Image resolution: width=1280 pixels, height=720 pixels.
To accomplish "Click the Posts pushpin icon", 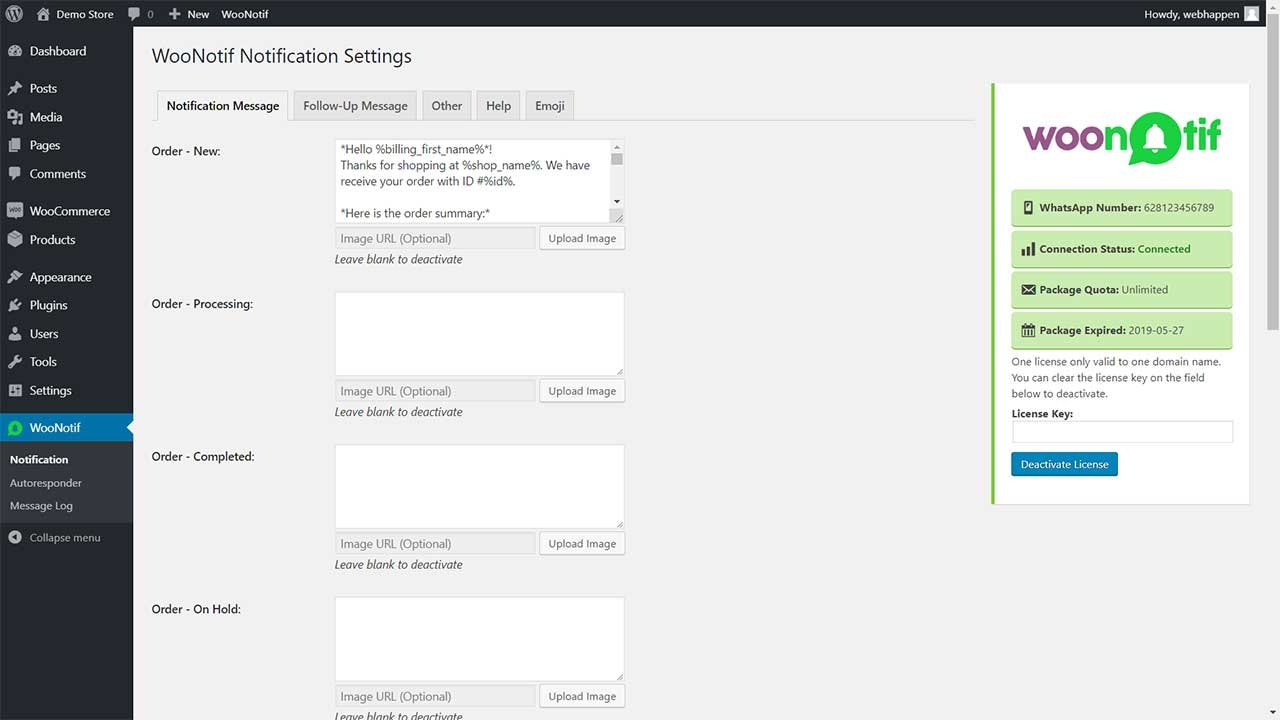I will click(x=15, y=88).
